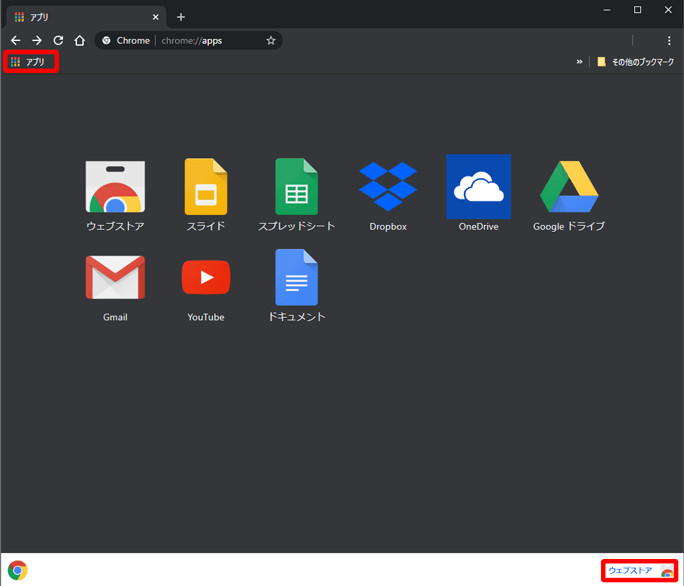Maximize the Chrome window
The width and height of the screenshot is (684, 586).
tap(637, 10)
